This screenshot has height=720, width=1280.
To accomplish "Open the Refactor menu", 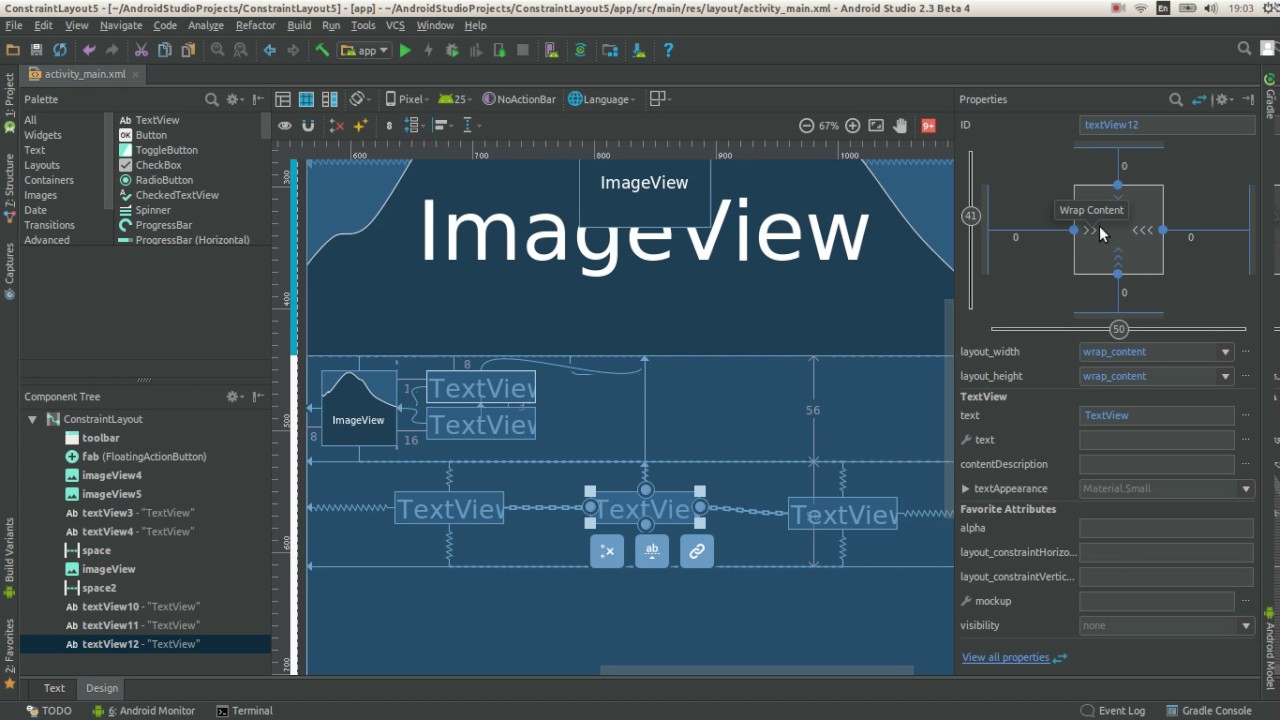I will coord(255,25).
